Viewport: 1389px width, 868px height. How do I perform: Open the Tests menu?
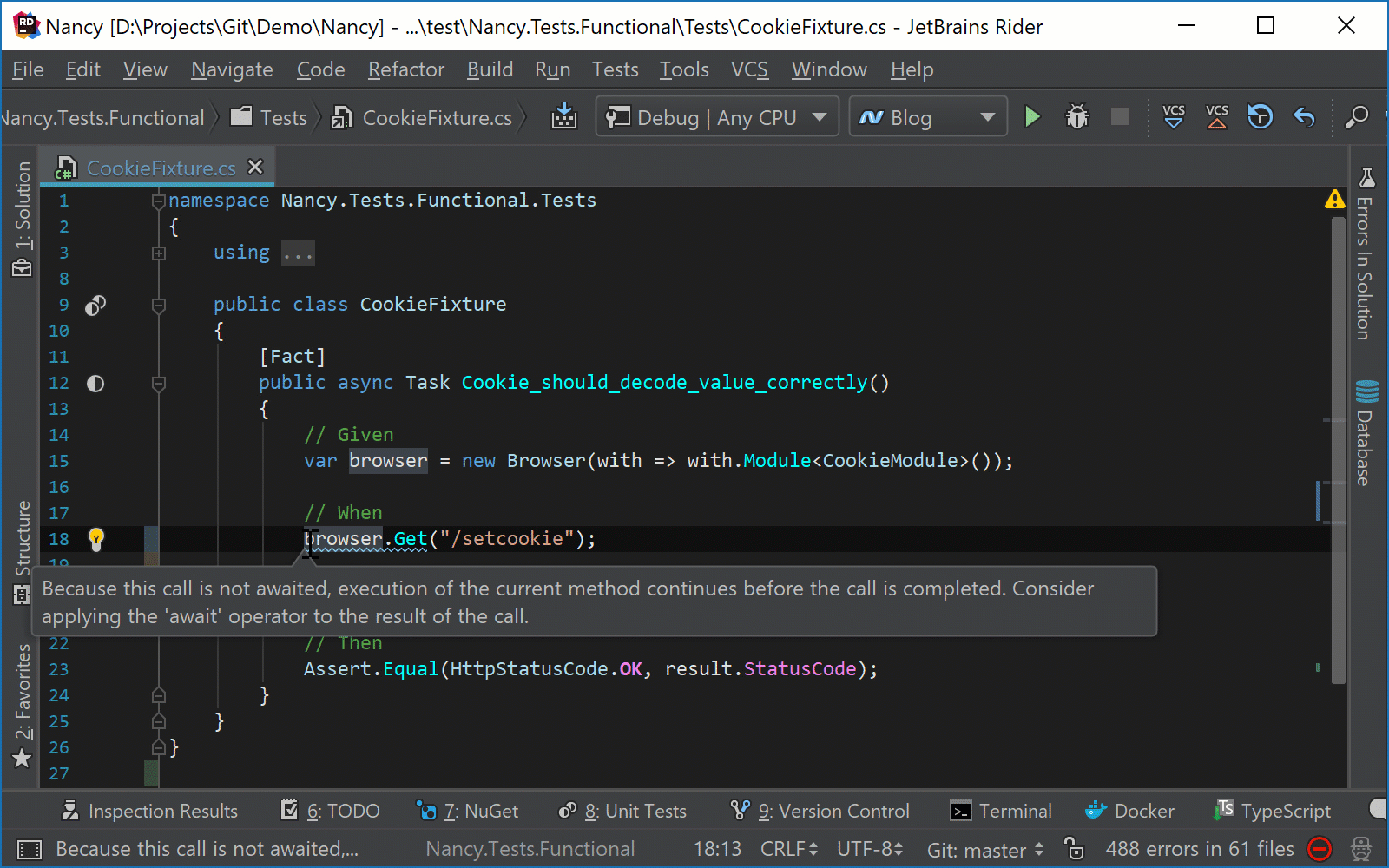615,69
